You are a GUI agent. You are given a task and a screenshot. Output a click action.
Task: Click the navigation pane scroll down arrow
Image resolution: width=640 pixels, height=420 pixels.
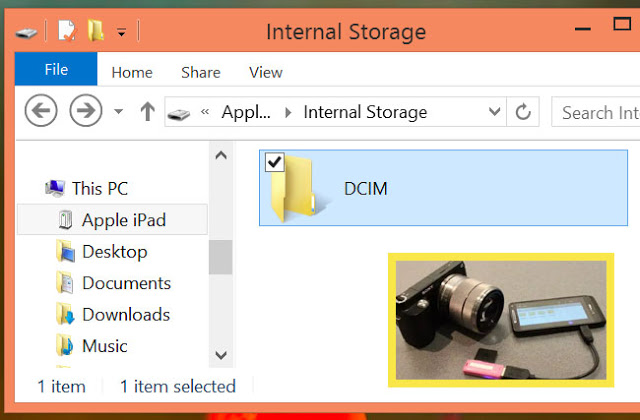point(221,355)
